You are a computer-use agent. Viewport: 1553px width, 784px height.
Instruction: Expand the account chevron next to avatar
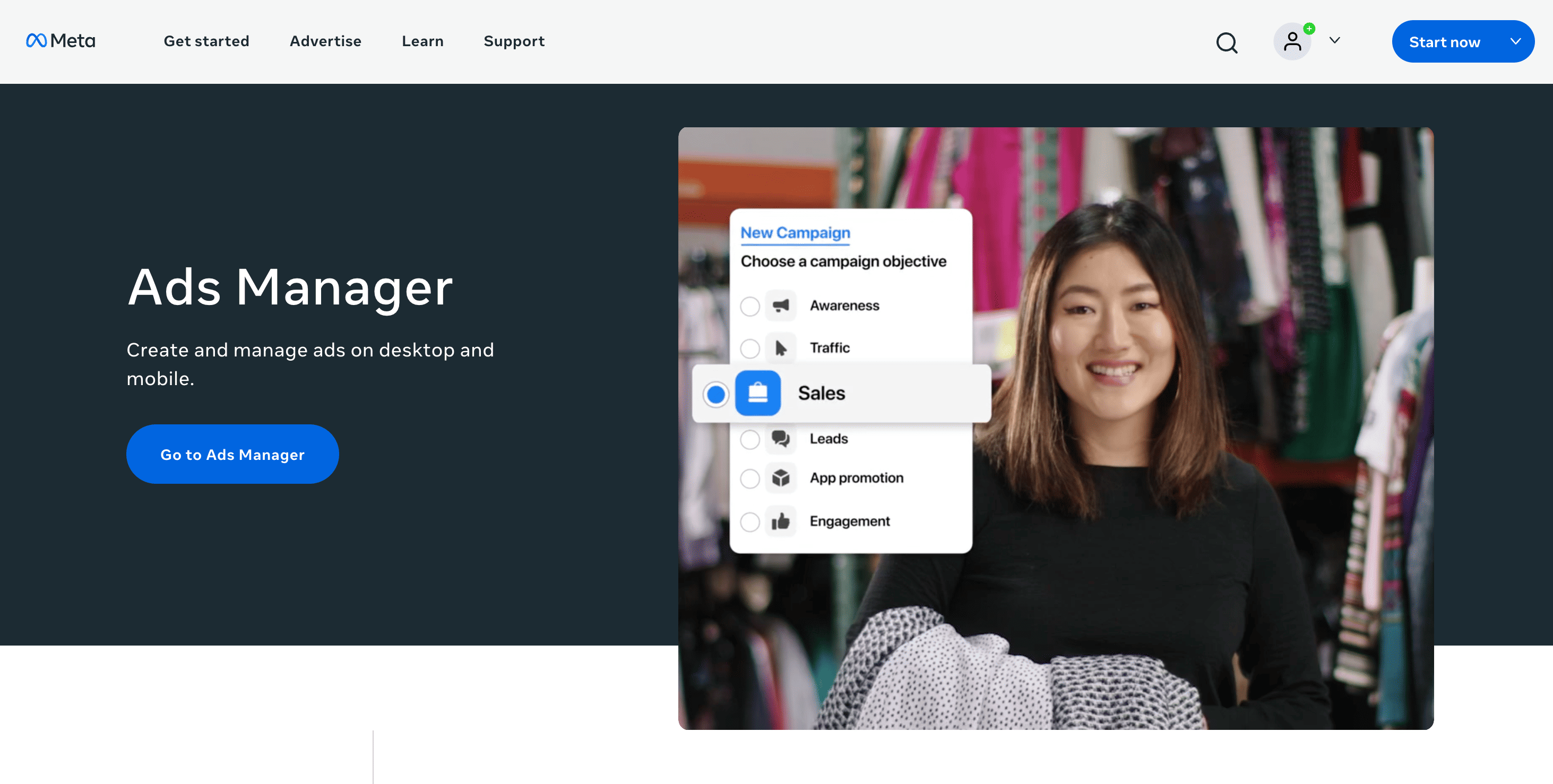click(1335, 40)
